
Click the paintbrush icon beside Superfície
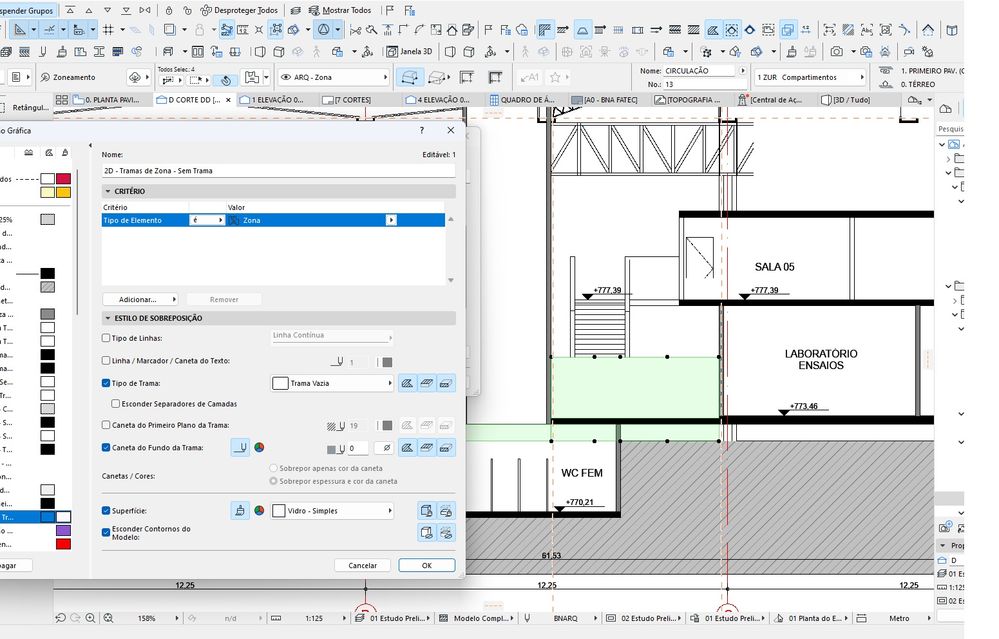240,511
